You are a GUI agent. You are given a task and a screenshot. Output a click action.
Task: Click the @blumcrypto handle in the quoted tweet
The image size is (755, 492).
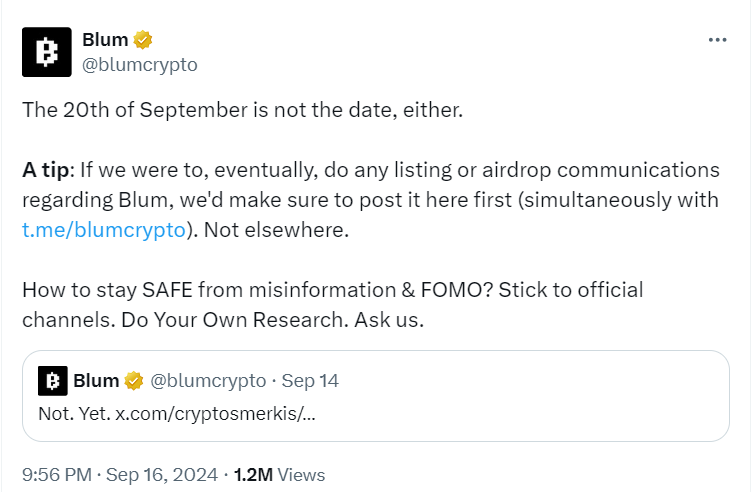click(208, 381)
